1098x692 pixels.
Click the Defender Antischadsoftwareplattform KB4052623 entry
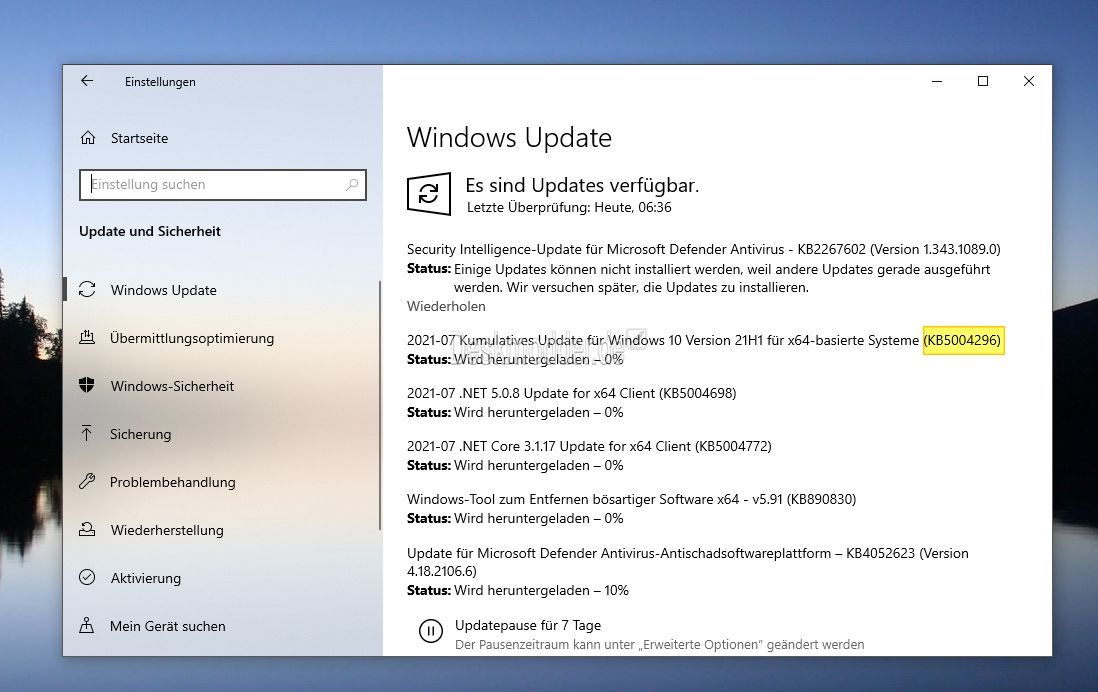tap(688, 562)
